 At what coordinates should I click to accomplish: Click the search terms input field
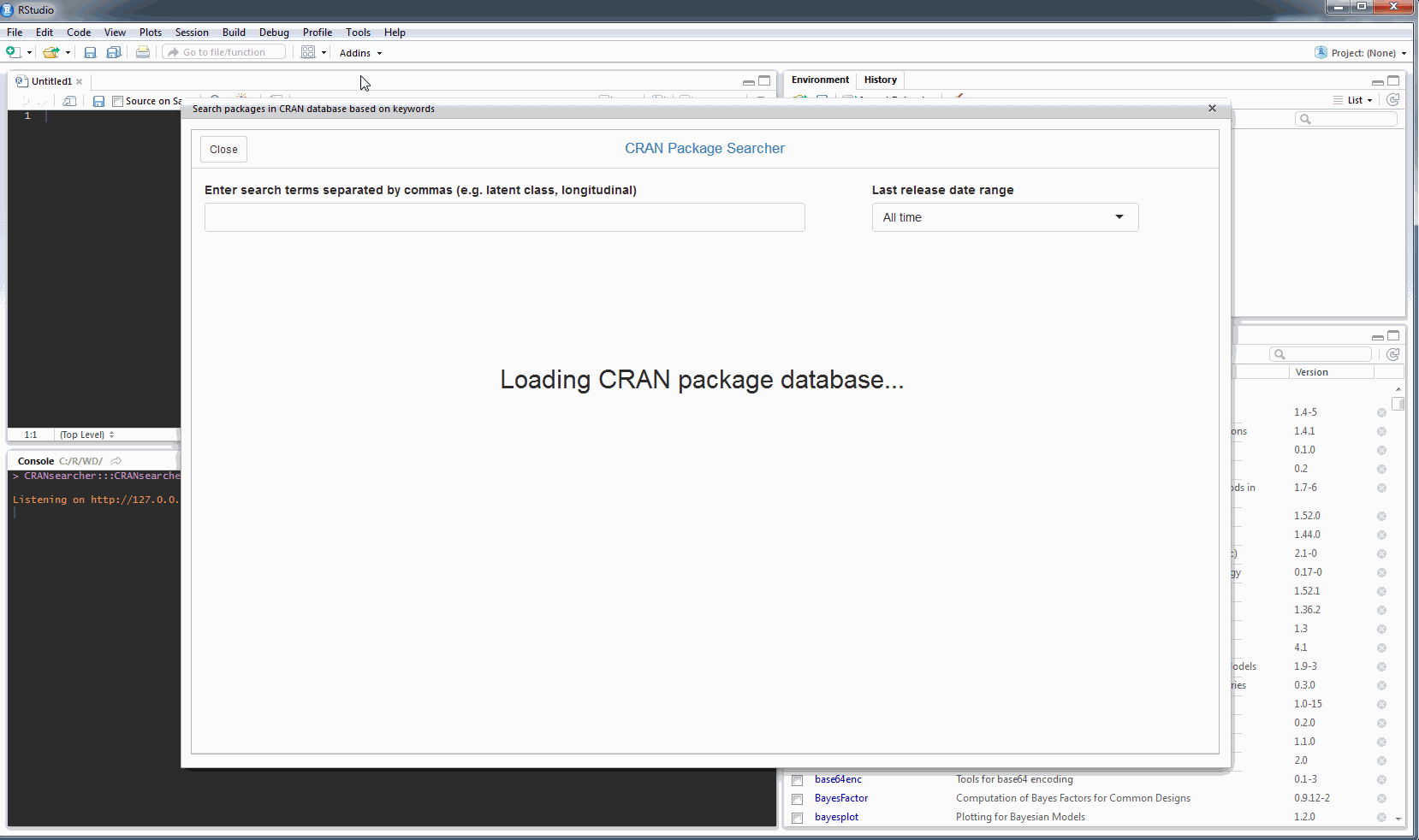[505, 217]
